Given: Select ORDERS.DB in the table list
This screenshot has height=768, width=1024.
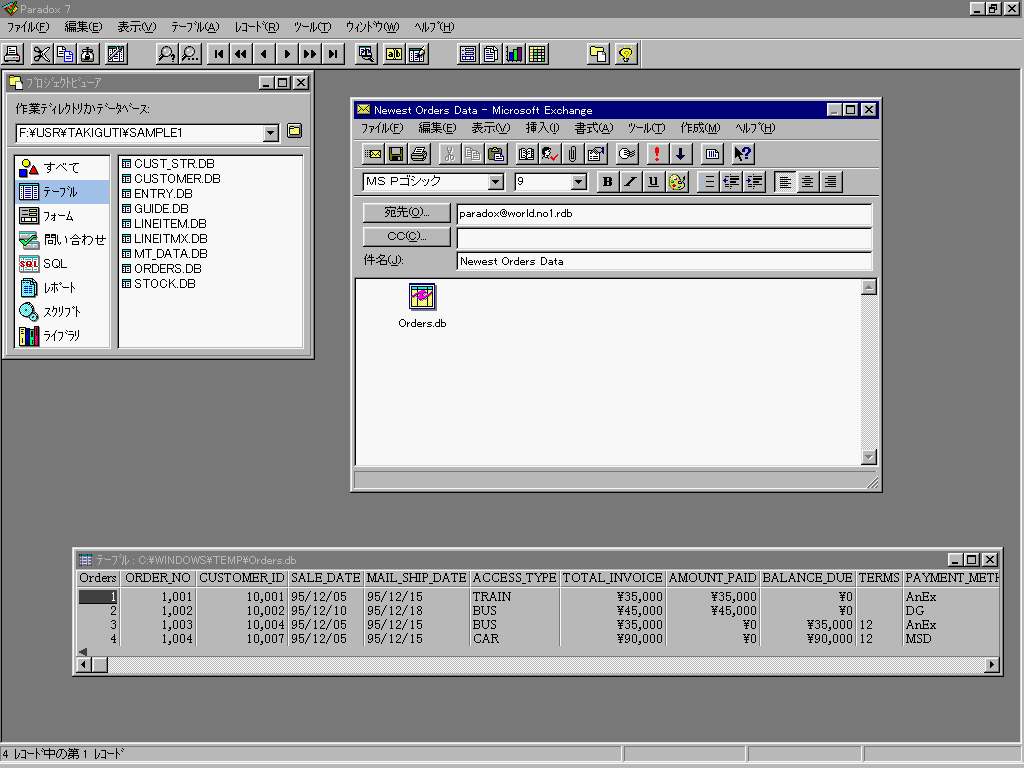Looking at the screenshot, I should 162,269.
